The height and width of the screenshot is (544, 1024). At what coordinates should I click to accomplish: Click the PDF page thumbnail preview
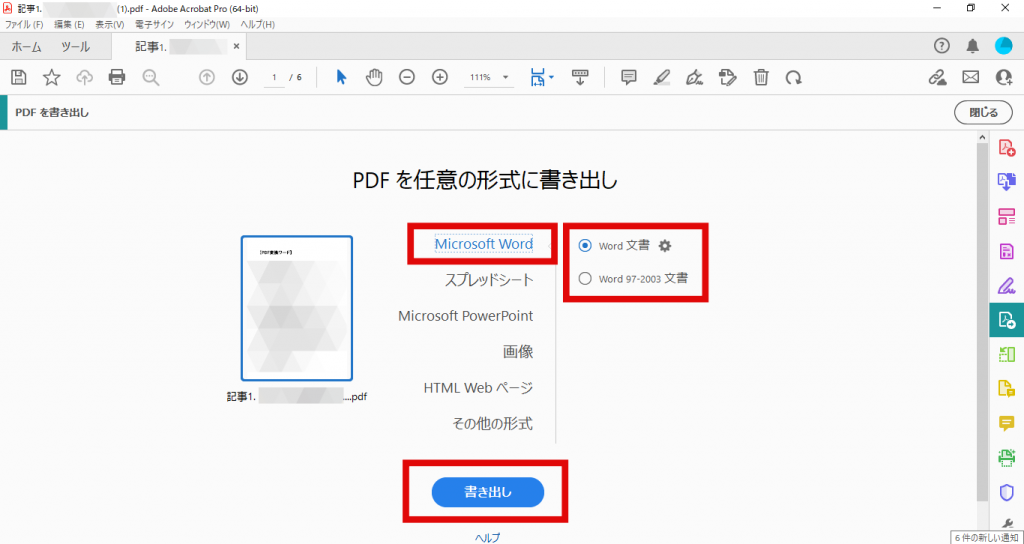(x=296, y=308)
